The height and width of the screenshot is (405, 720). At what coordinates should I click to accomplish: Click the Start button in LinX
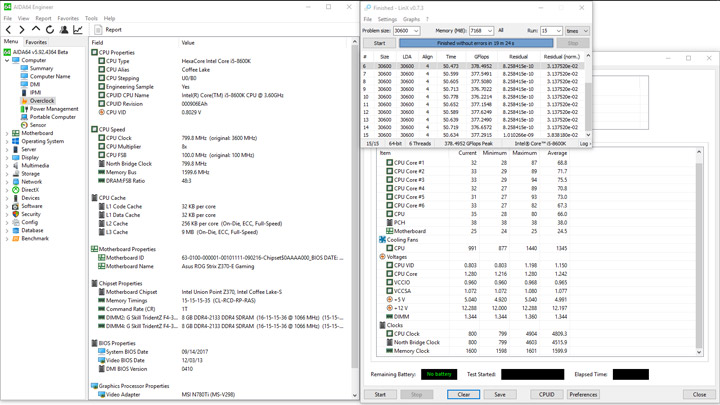(379, 43)
